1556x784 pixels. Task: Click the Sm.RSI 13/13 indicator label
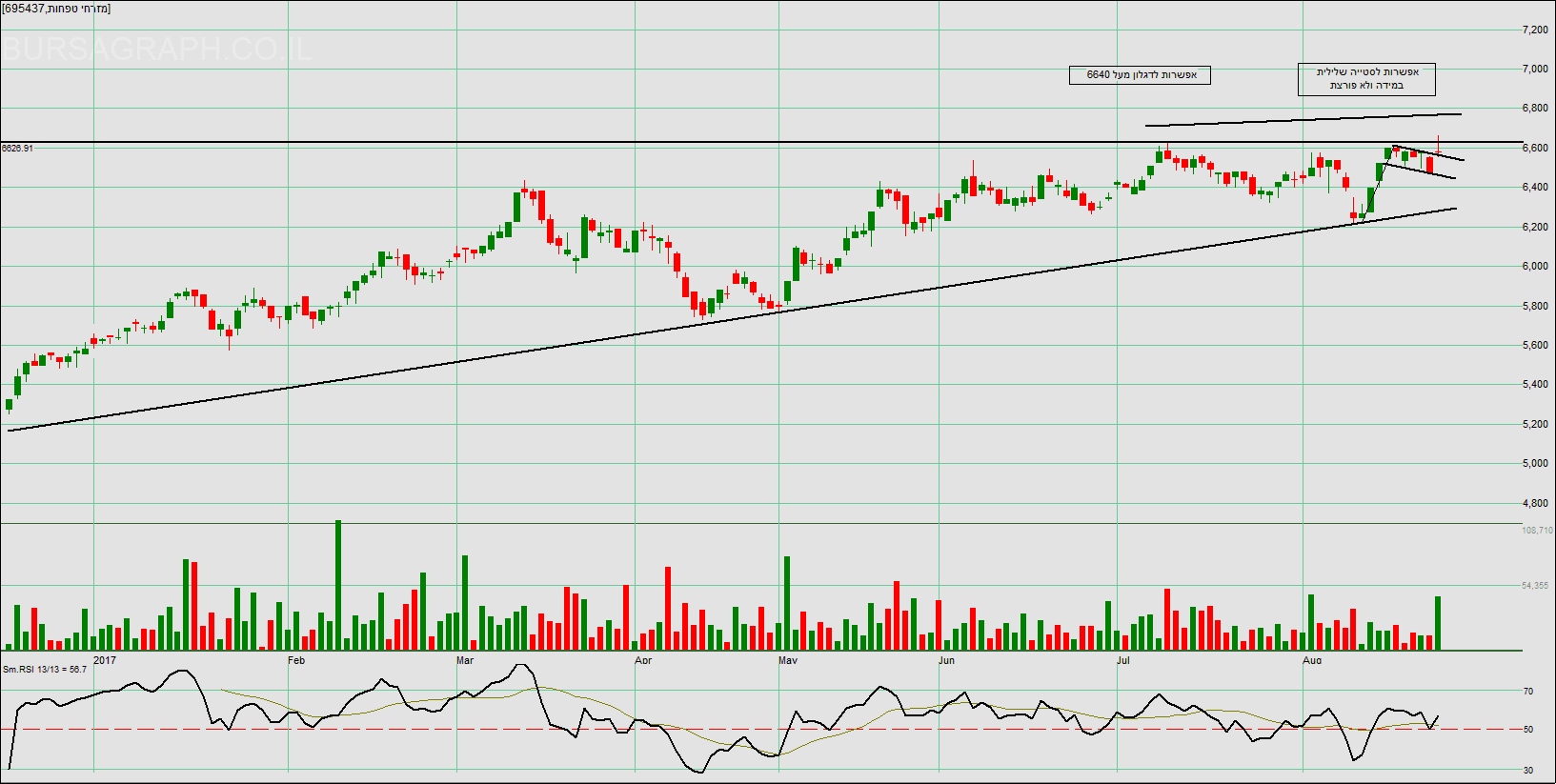pyautogui.click(x=45, y=670)
